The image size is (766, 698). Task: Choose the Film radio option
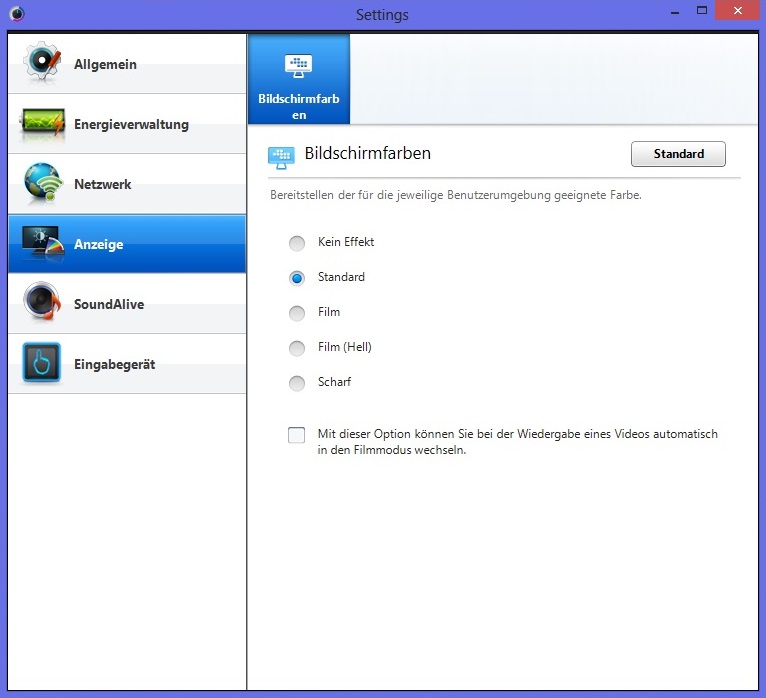297,313
